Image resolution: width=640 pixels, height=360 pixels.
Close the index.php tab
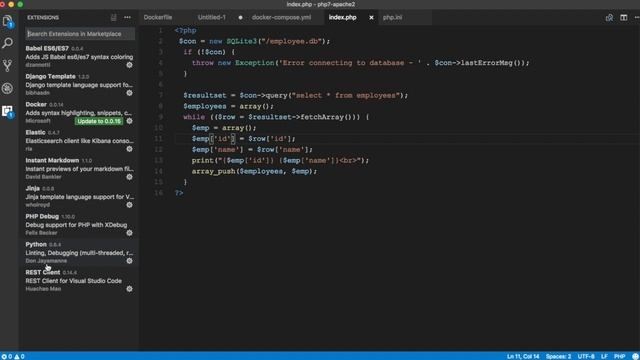(371, 18)
